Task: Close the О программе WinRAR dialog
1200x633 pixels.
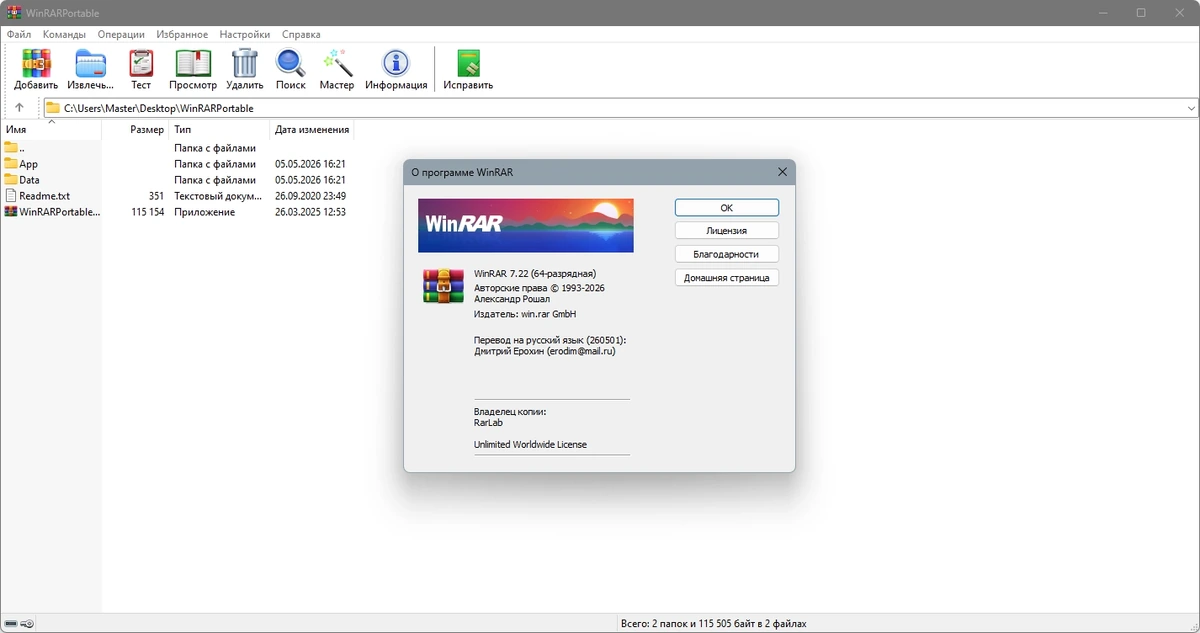Action: click(x=783, y=172)
